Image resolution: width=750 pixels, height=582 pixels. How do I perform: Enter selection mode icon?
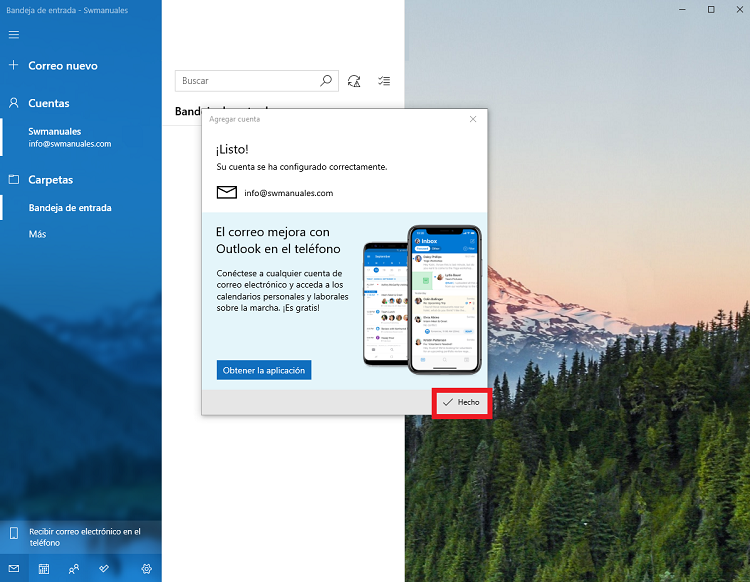pos(384,81)
